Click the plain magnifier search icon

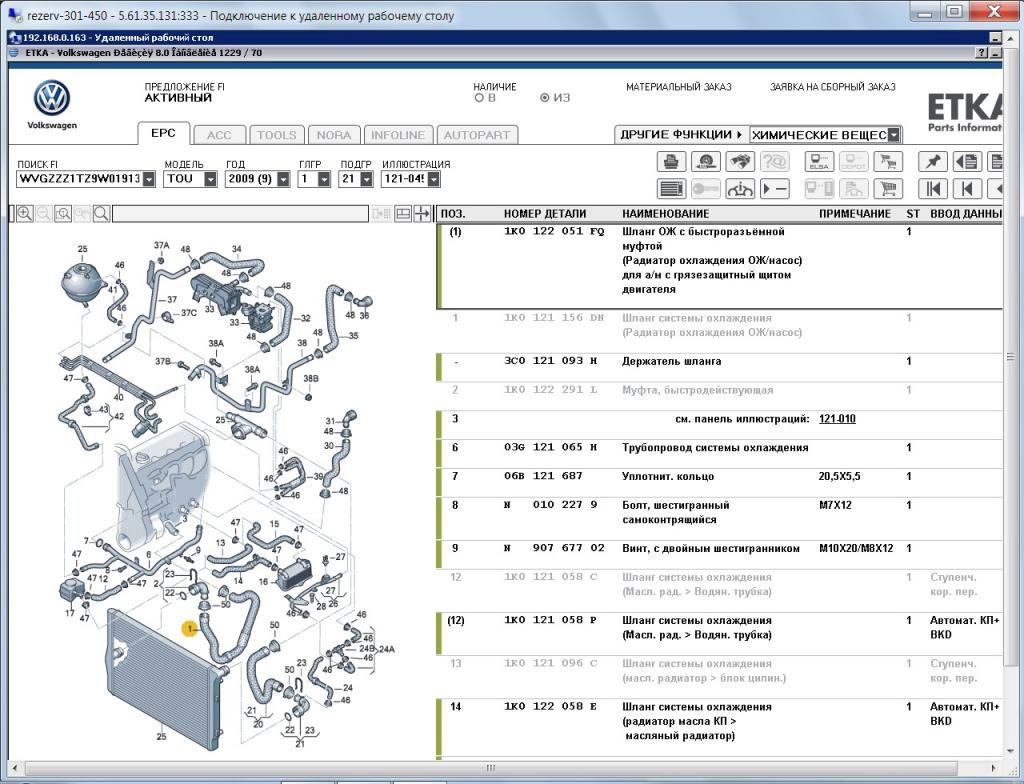point(101,214)
